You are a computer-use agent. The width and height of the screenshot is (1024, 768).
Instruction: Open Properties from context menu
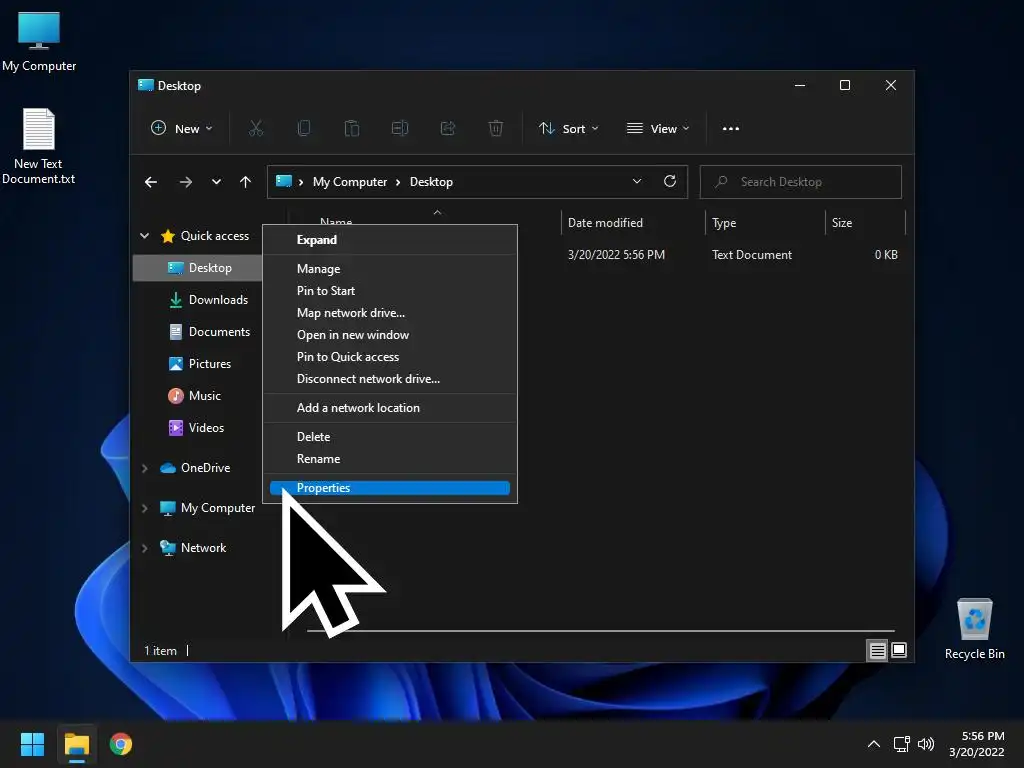tap(390, 488)
